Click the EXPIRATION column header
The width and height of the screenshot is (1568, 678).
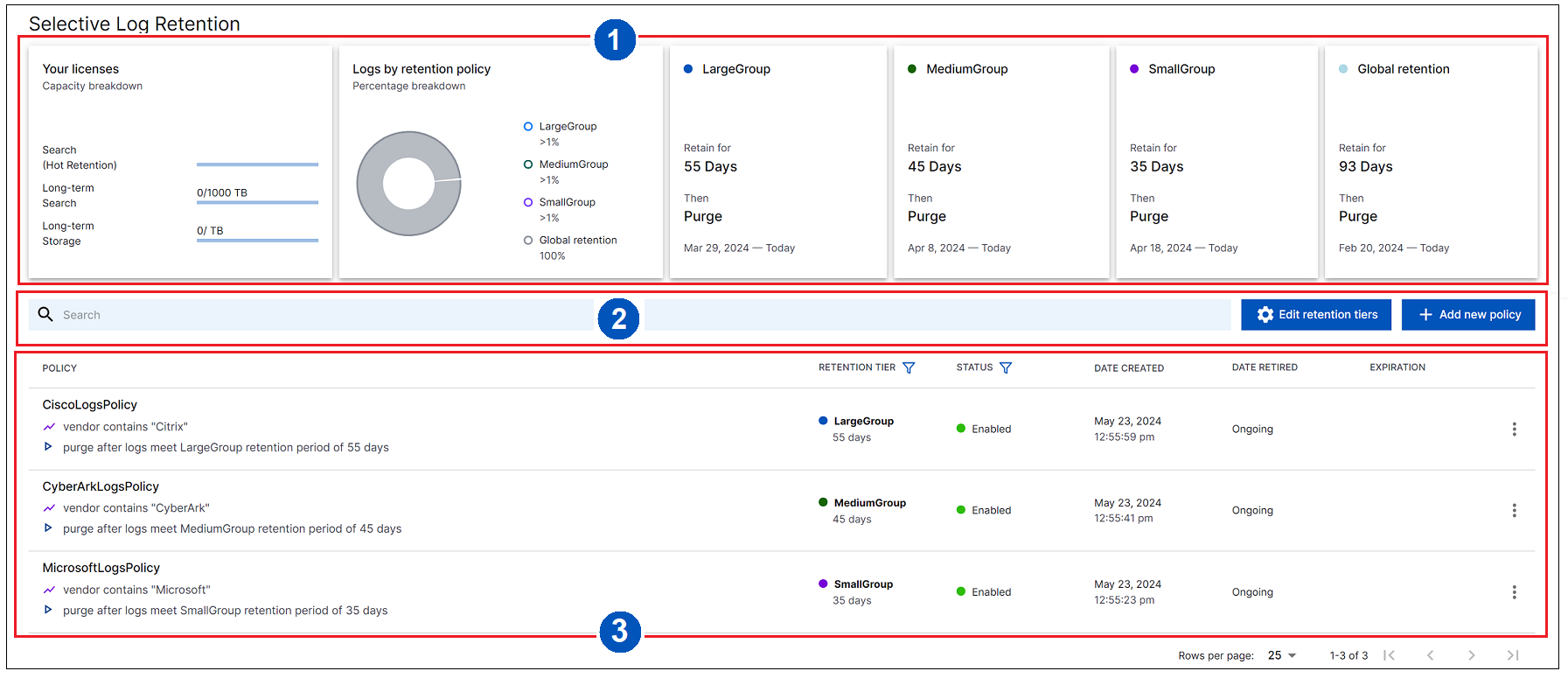coord(1397,367)
